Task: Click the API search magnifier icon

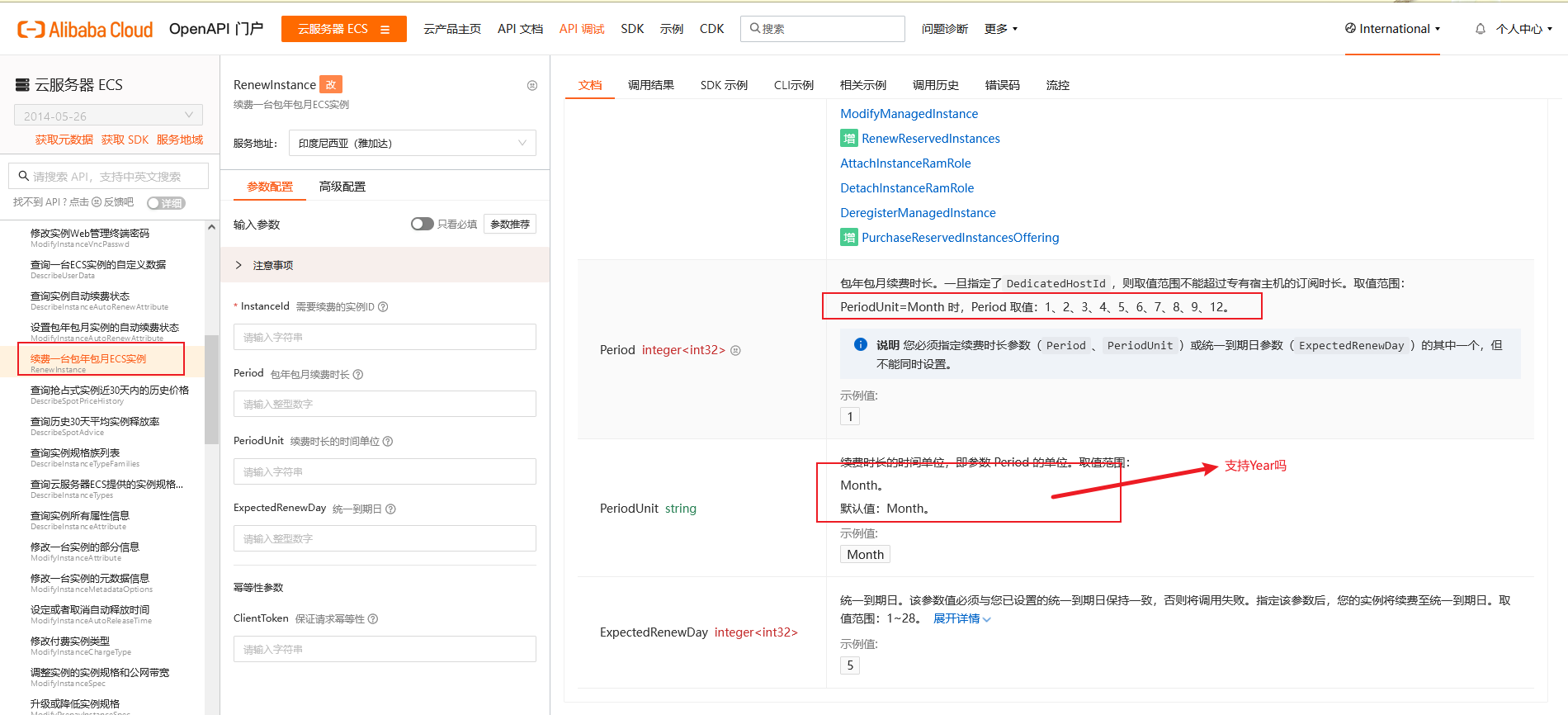Action: click(24, 176)
